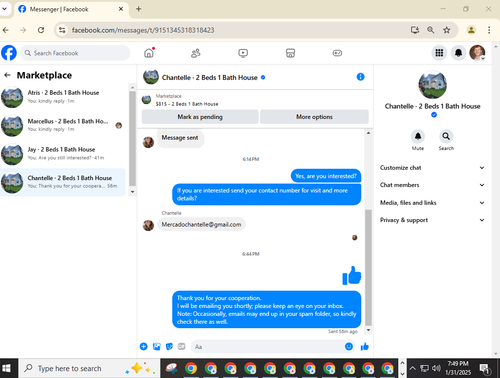This screenshot has height=378, width=500.
Task: Click the install app icon in address bar
Action: (415, 30)
